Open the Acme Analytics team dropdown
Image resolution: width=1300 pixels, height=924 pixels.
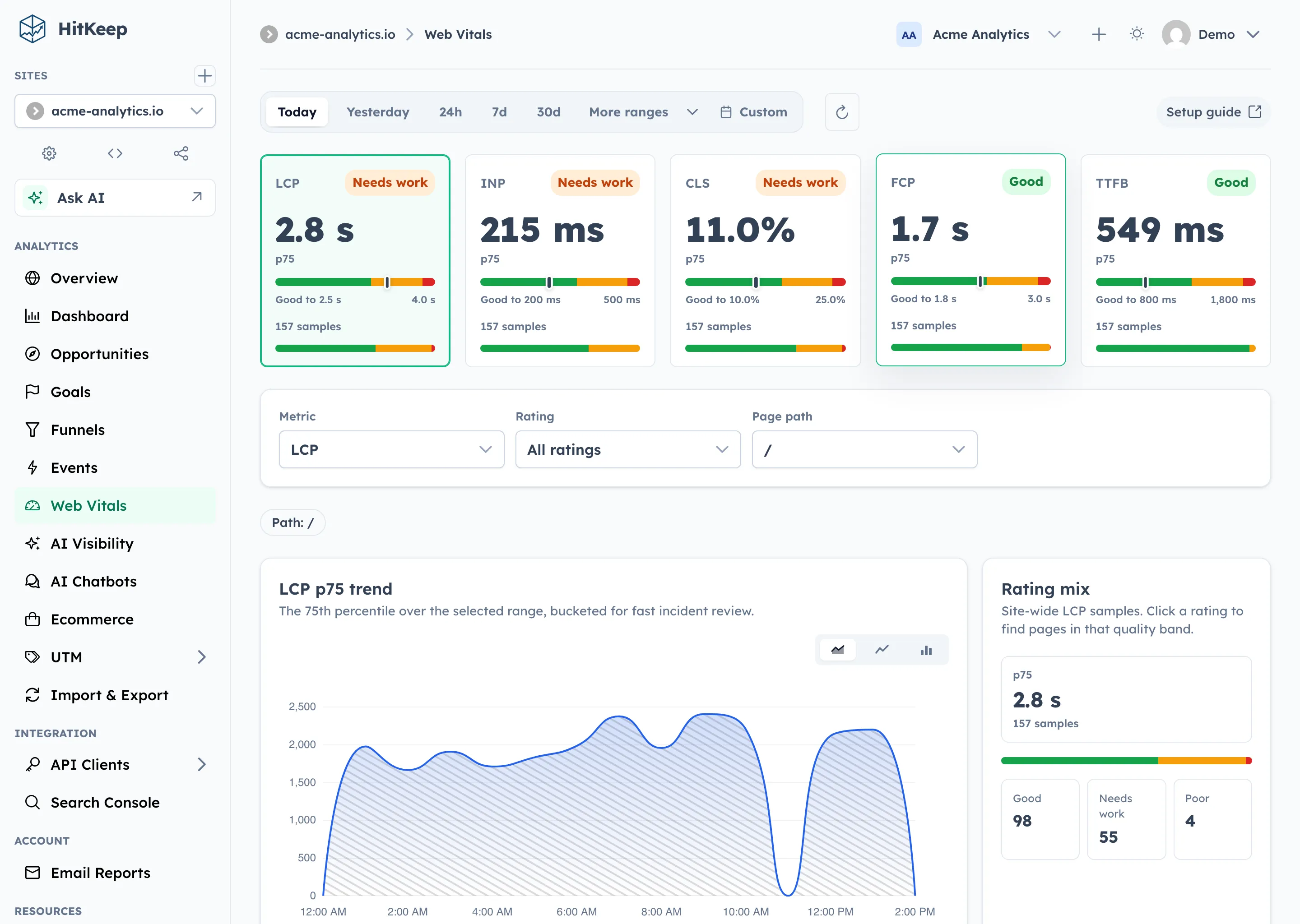click(x=980, y=35)
